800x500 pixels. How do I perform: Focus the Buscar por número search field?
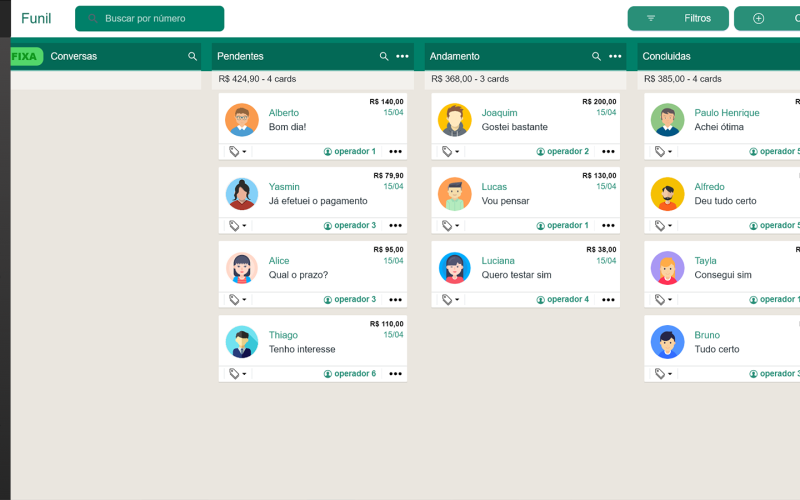tap(149, 18)
